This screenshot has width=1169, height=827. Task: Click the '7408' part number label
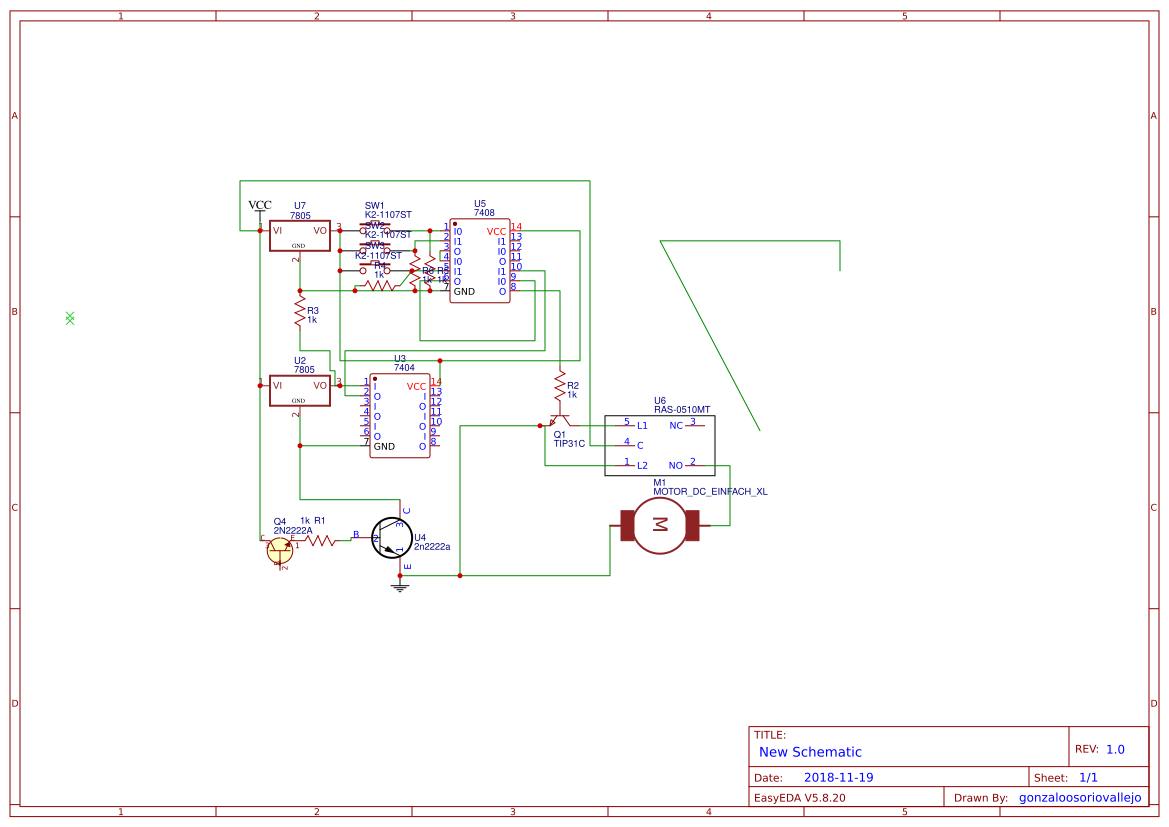tap(484, 213)
